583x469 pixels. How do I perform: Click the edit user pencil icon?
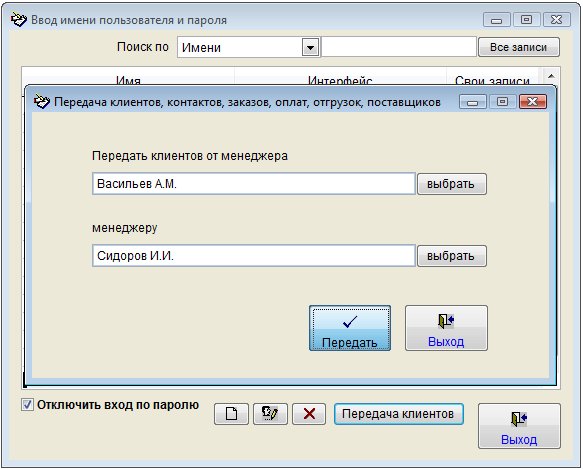(270, 414)
